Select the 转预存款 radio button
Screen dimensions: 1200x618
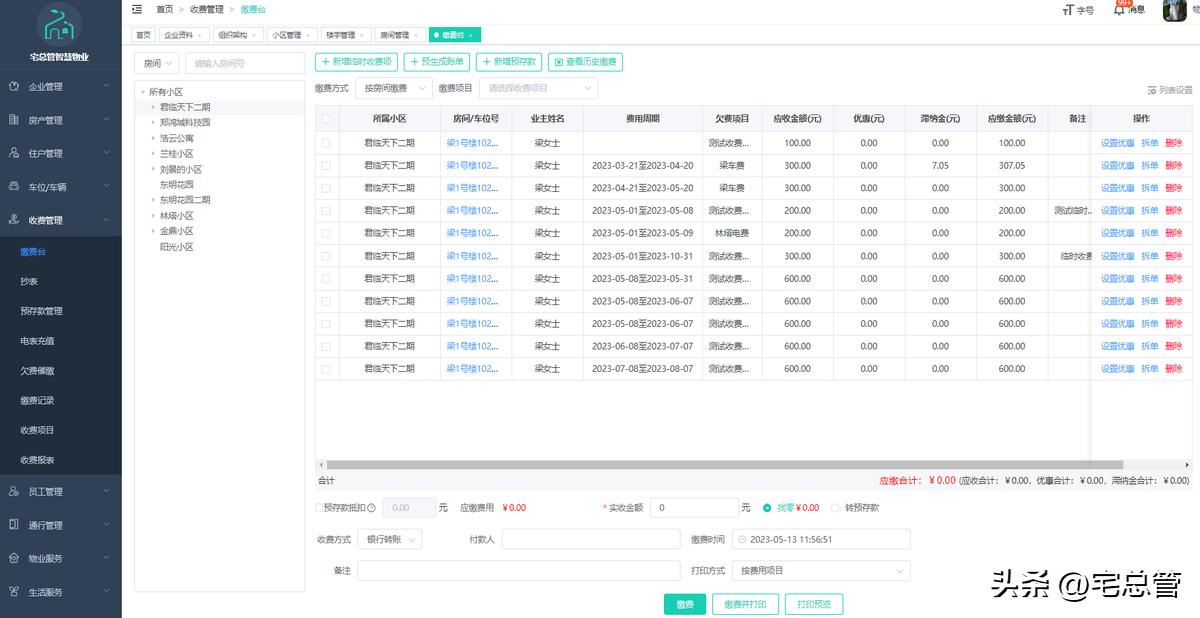834,507
